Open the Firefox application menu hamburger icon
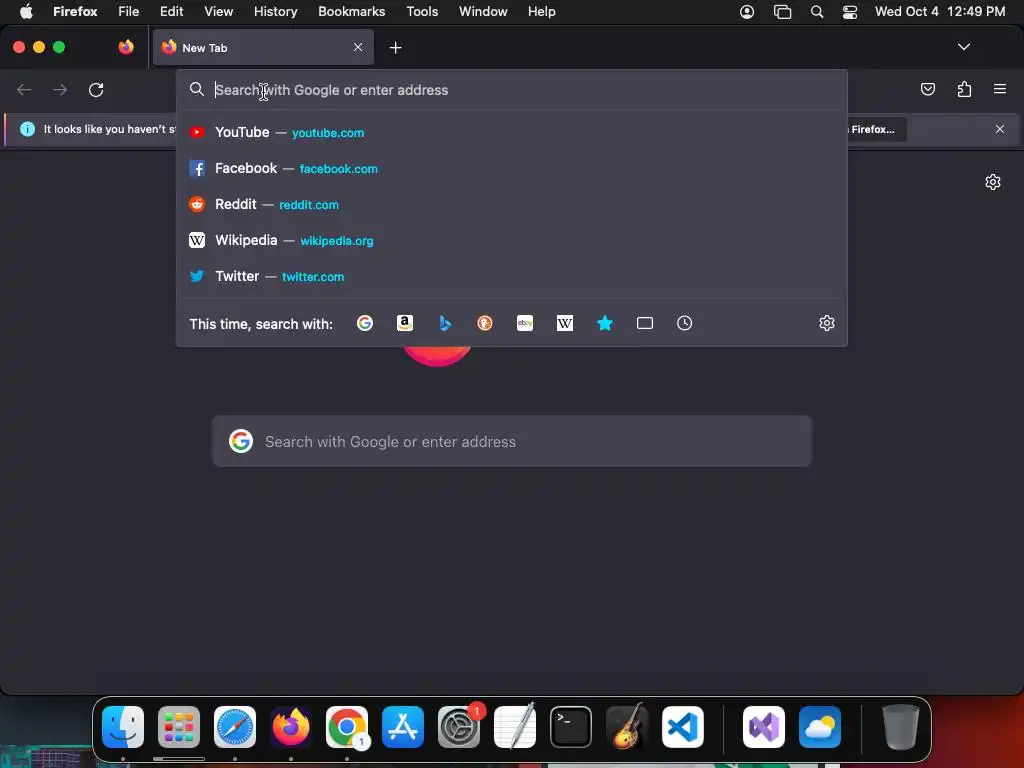Image resolution: width=1024 pixels, height=768 pixels. tap(1000, 89)
